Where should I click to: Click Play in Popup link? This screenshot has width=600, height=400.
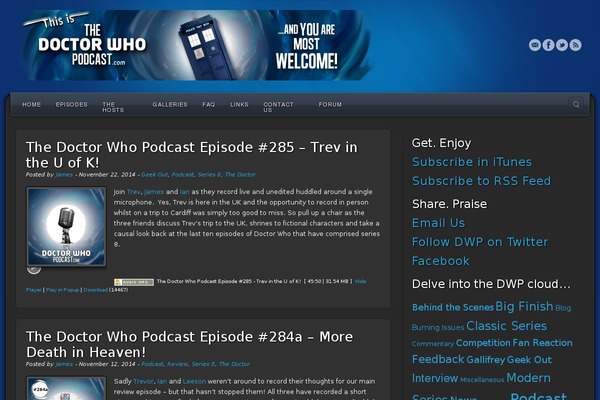[x=62, y=290]
